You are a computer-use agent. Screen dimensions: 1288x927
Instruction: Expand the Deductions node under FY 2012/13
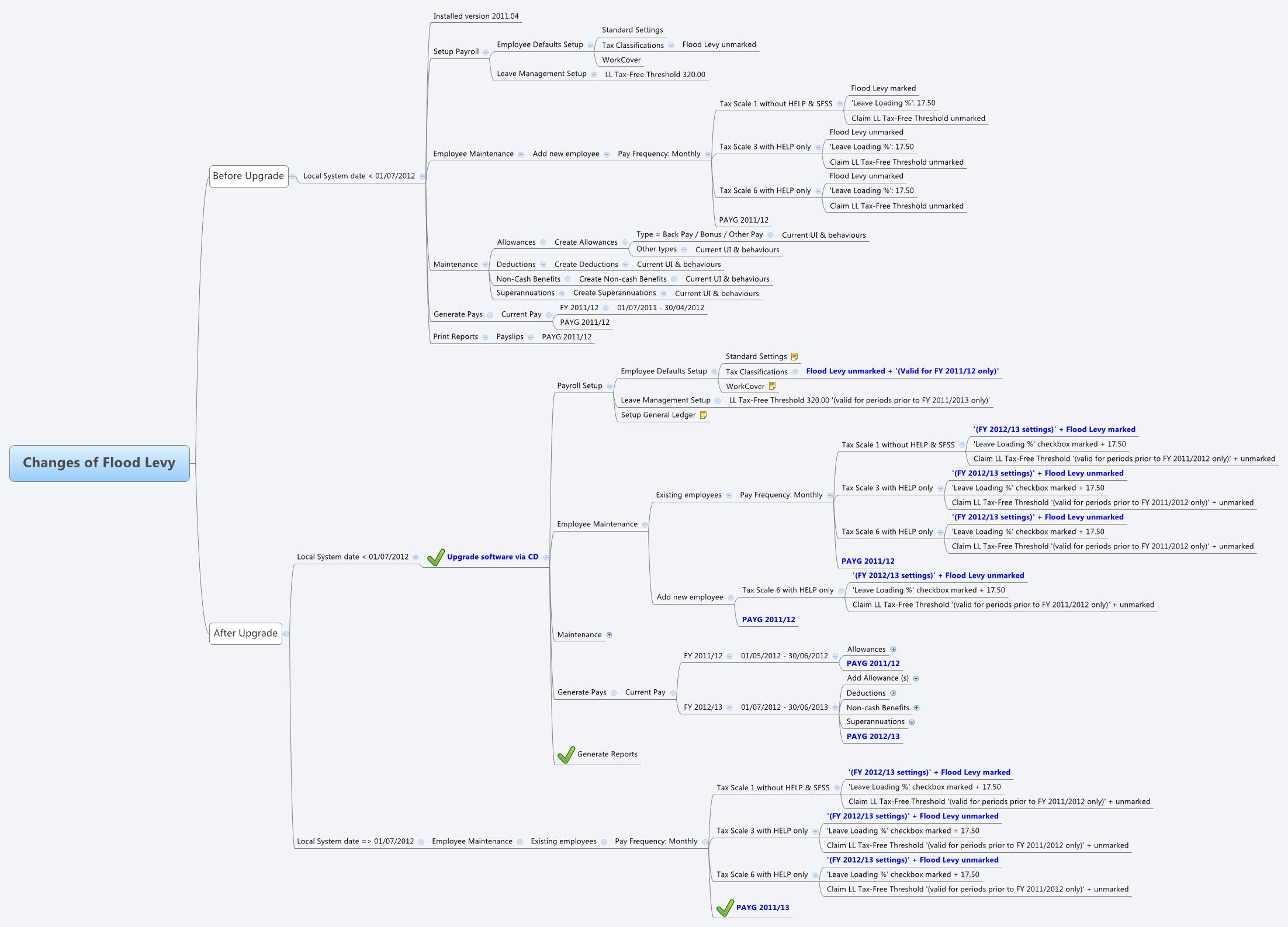[893, 693]
